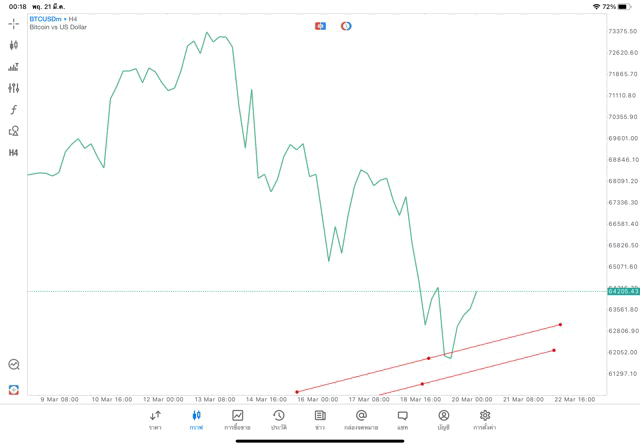The image size is (640, 447).
Task: Open the drawing objects shapes icon
Action: [x=14, y=131]
